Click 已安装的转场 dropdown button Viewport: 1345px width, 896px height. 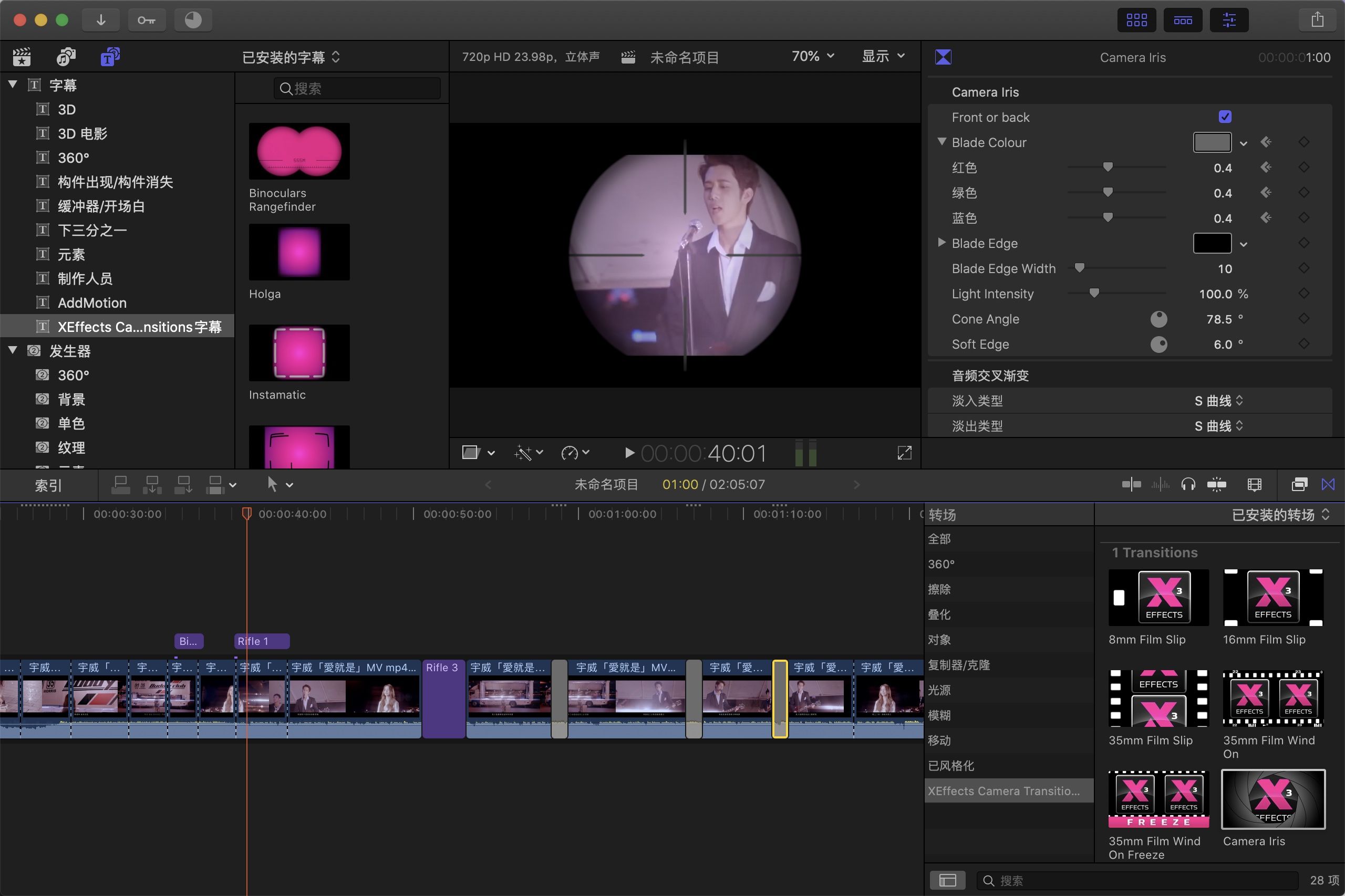[1281, 514]
